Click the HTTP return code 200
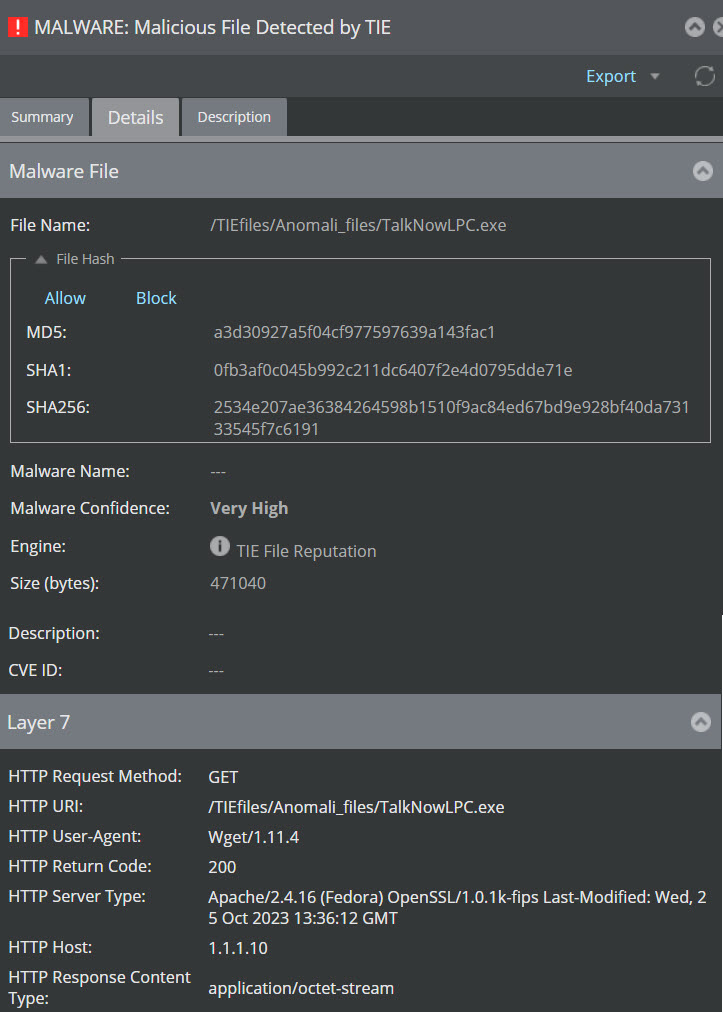The height and width of the screenshot is (1012, 723). 222,867
